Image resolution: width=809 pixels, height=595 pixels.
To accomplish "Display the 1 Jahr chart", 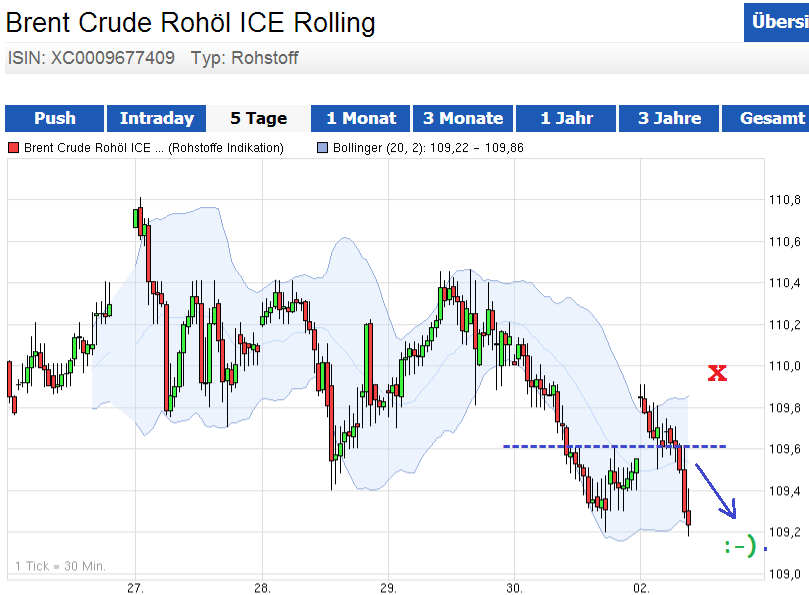I will (x=566, y=118).
